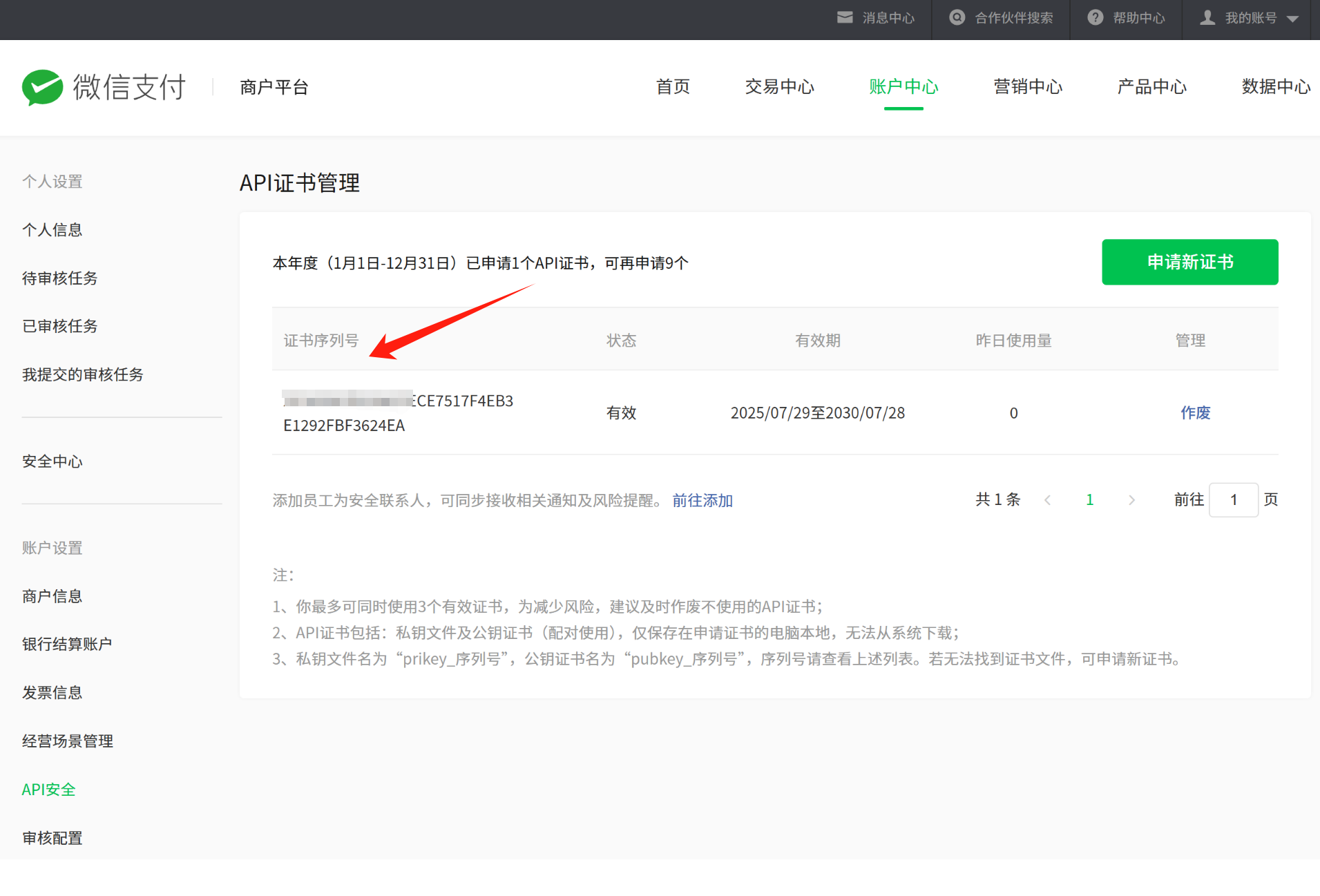Image resolution: width=1320 pixels, height=896 pixels.
Task: Open 我提交的审核任务 in the sidebar
Action: 83,374
